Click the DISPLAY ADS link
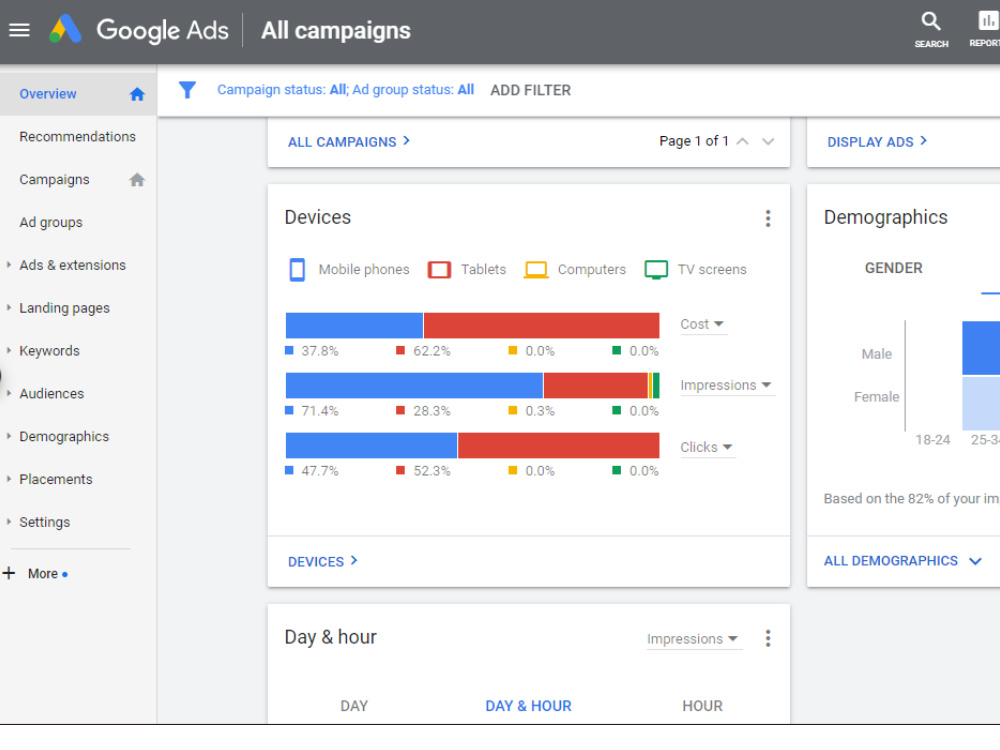Screen dimensions: 1000x750 (x=877, y=142)
